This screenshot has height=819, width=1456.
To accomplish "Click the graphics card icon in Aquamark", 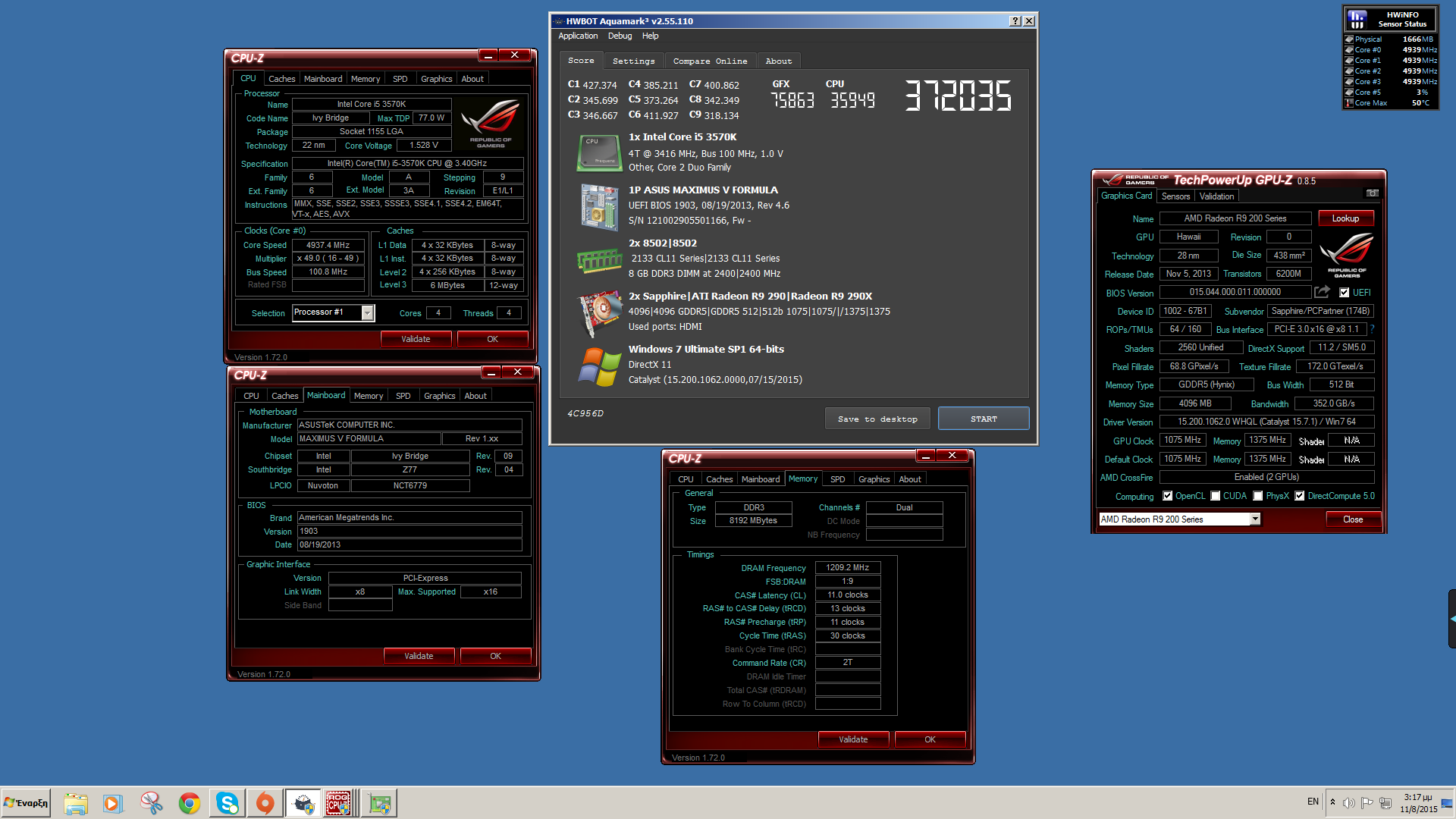I will [600, 312].
